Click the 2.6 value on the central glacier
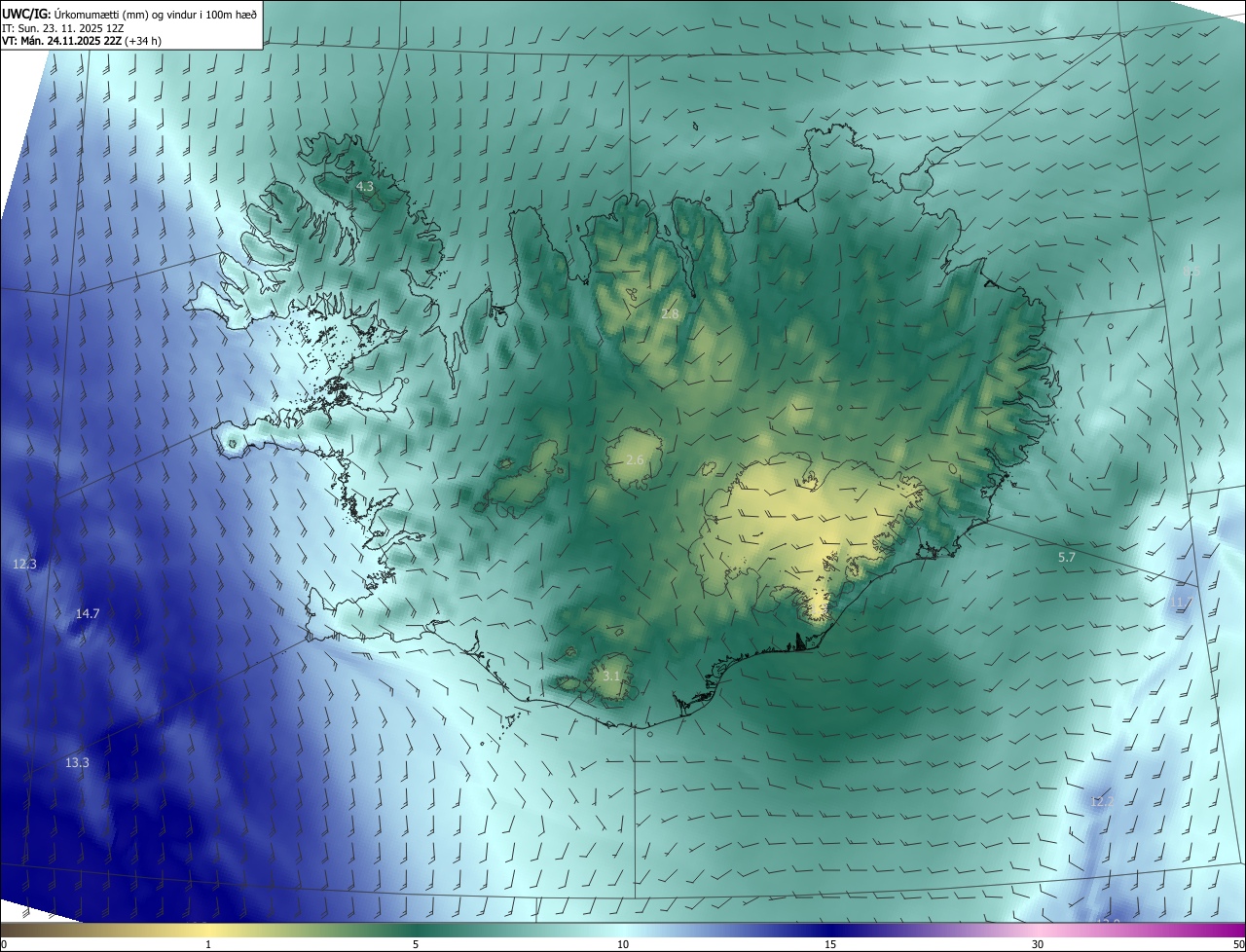Screen dimensions: 1246x952 pos(635,459)
